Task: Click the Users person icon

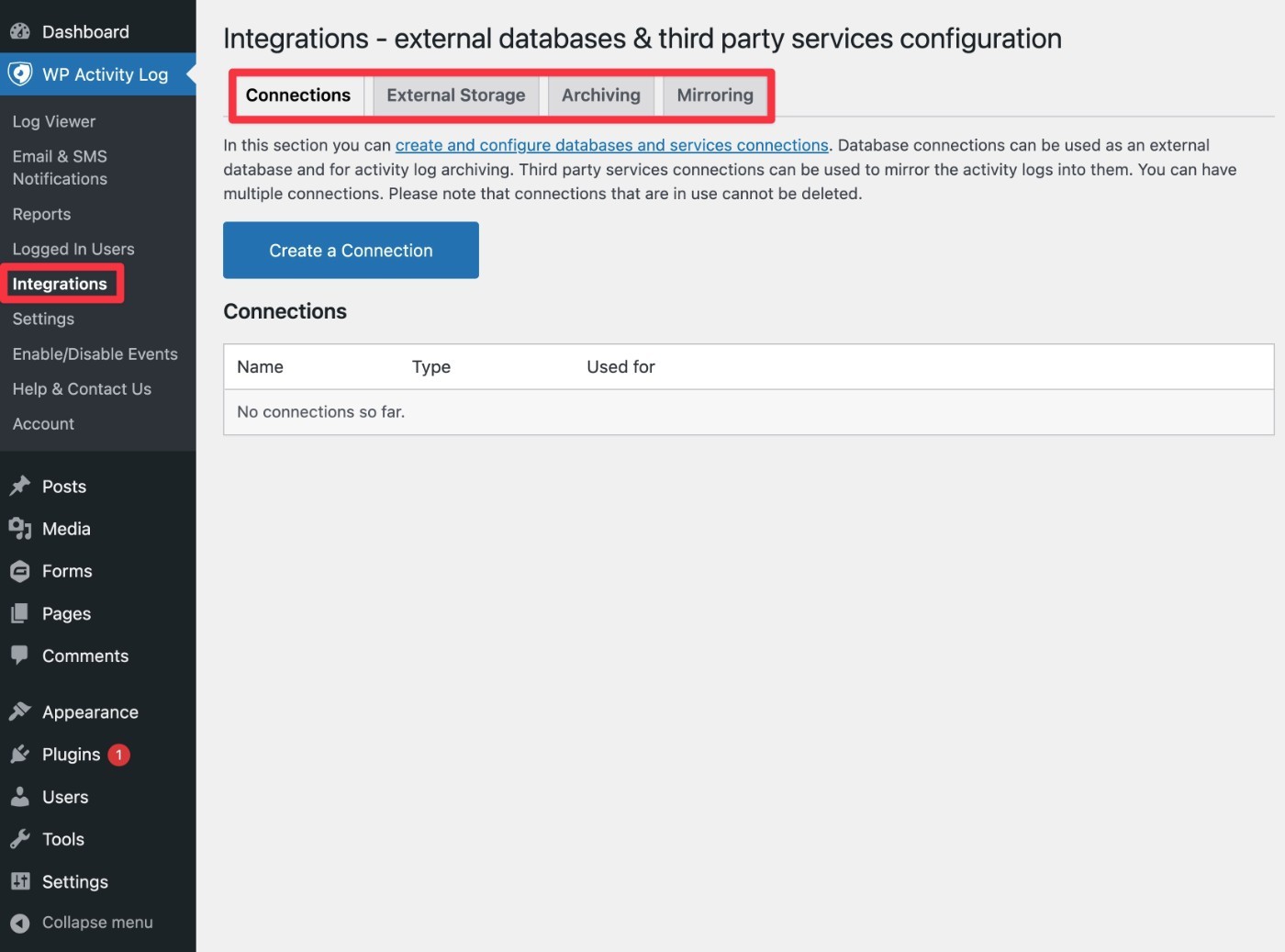Action: [x=20, y=797]
